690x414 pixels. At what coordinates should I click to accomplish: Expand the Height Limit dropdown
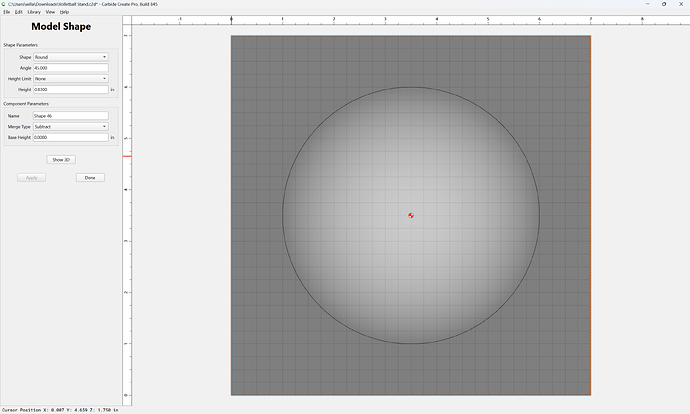click(x=71, y=79)
